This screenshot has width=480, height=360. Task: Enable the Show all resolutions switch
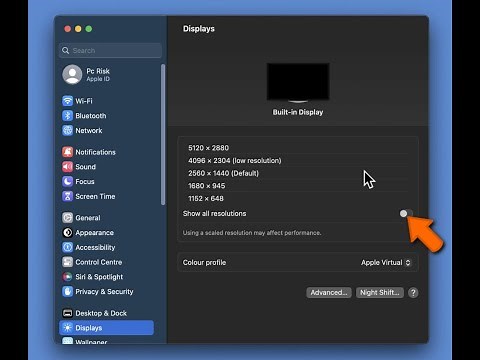point(406,213)
